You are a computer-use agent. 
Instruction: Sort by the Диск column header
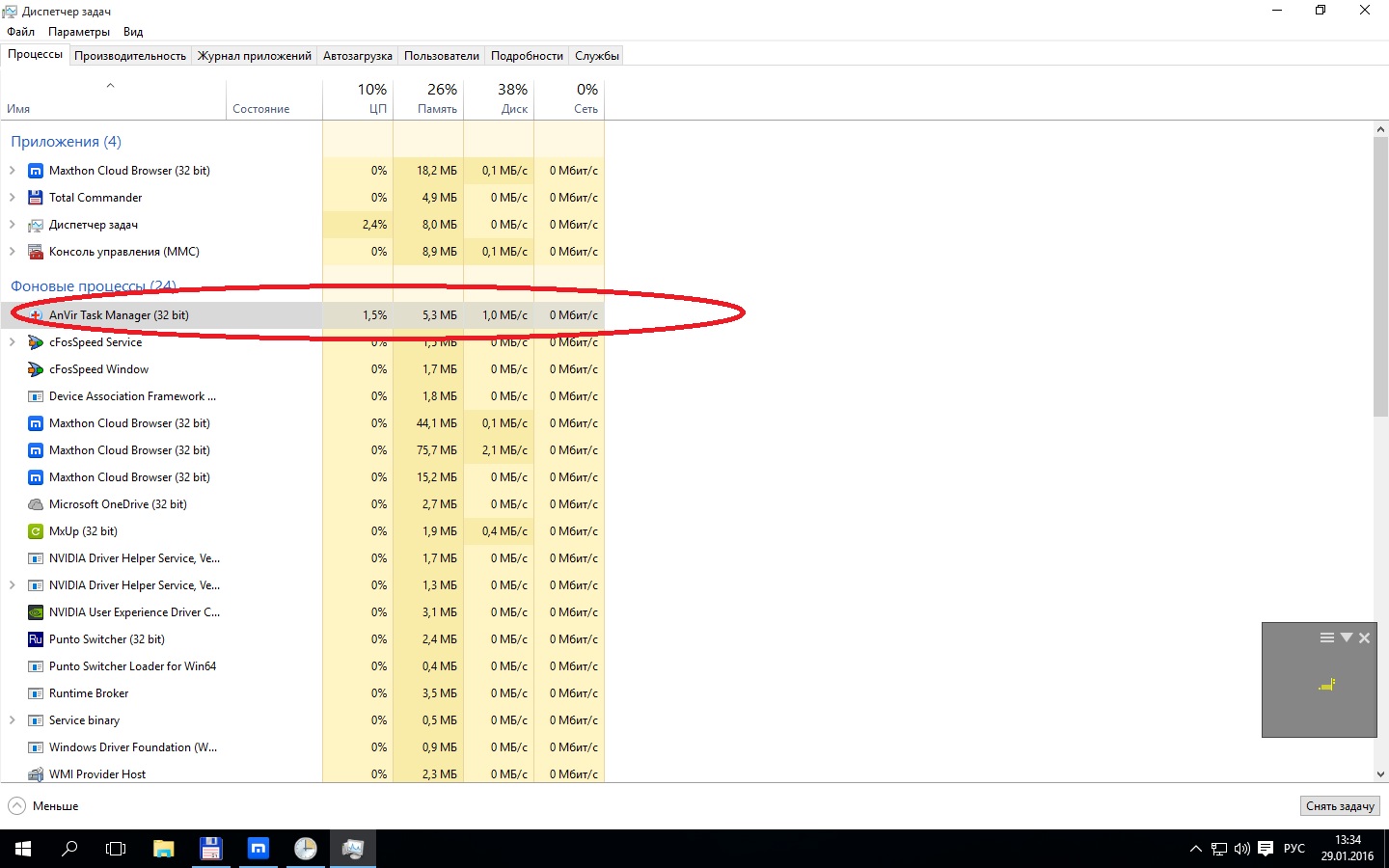[x=499, y=98]
